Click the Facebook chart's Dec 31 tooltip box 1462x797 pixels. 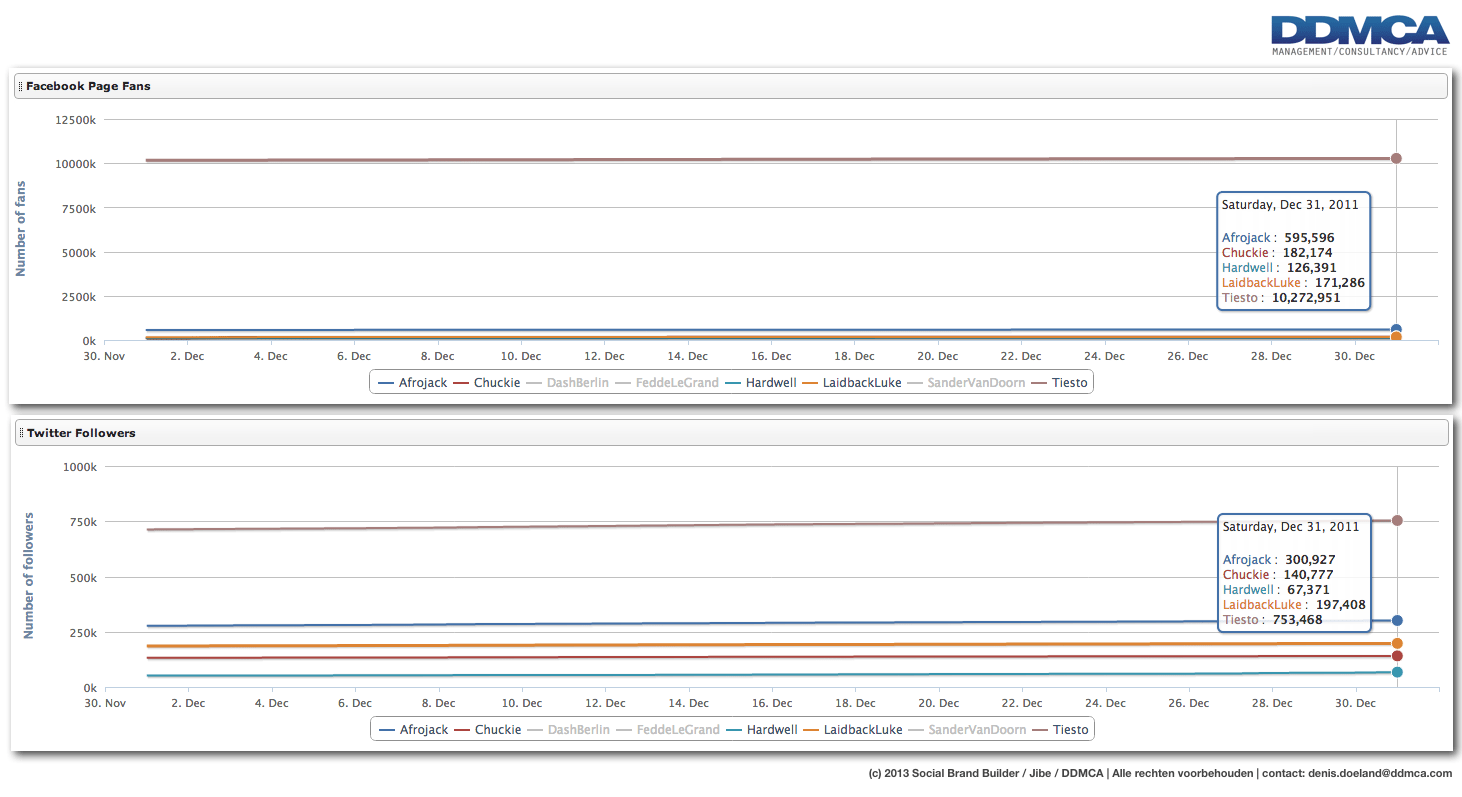point(1292,251)
